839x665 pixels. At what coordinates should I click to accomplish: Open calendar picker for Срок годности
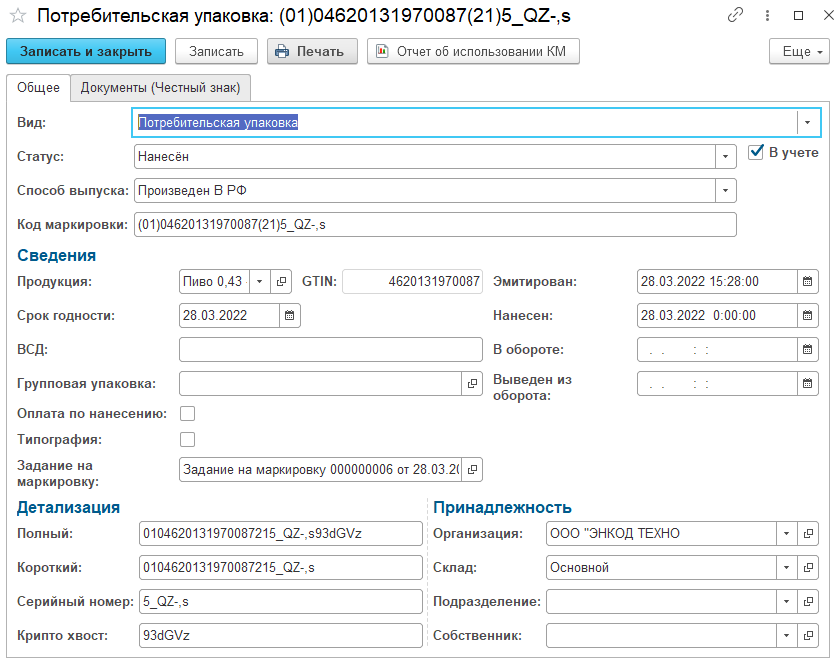click(290, 315)
